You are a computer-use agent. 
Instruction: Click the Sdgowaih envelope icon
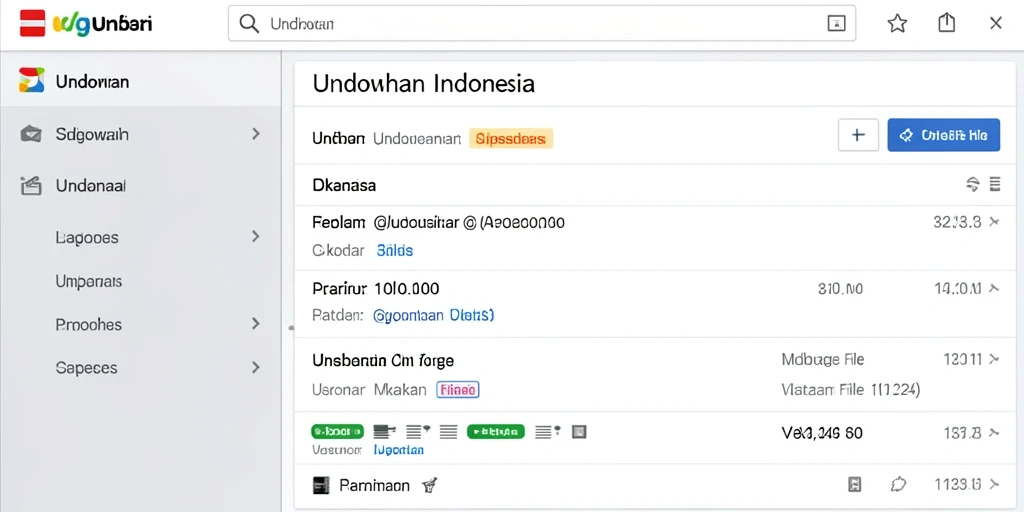pos(31,134)
